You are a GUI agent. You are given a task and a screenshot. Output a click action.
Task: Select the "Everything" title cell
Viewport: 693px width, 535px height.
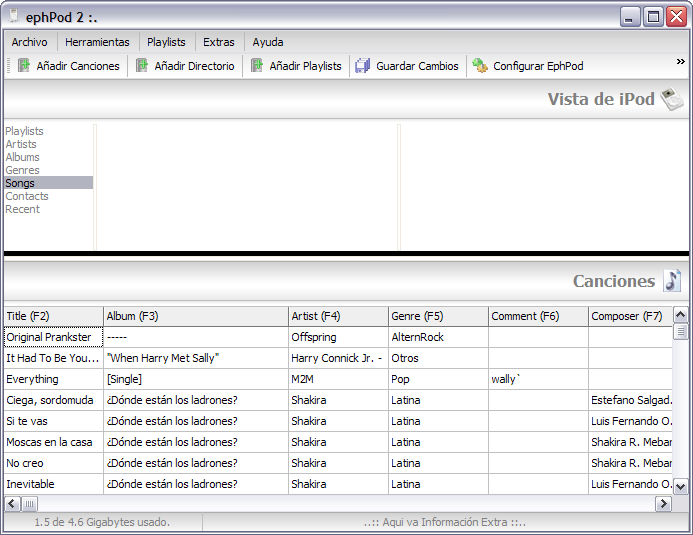coord(53,379)
